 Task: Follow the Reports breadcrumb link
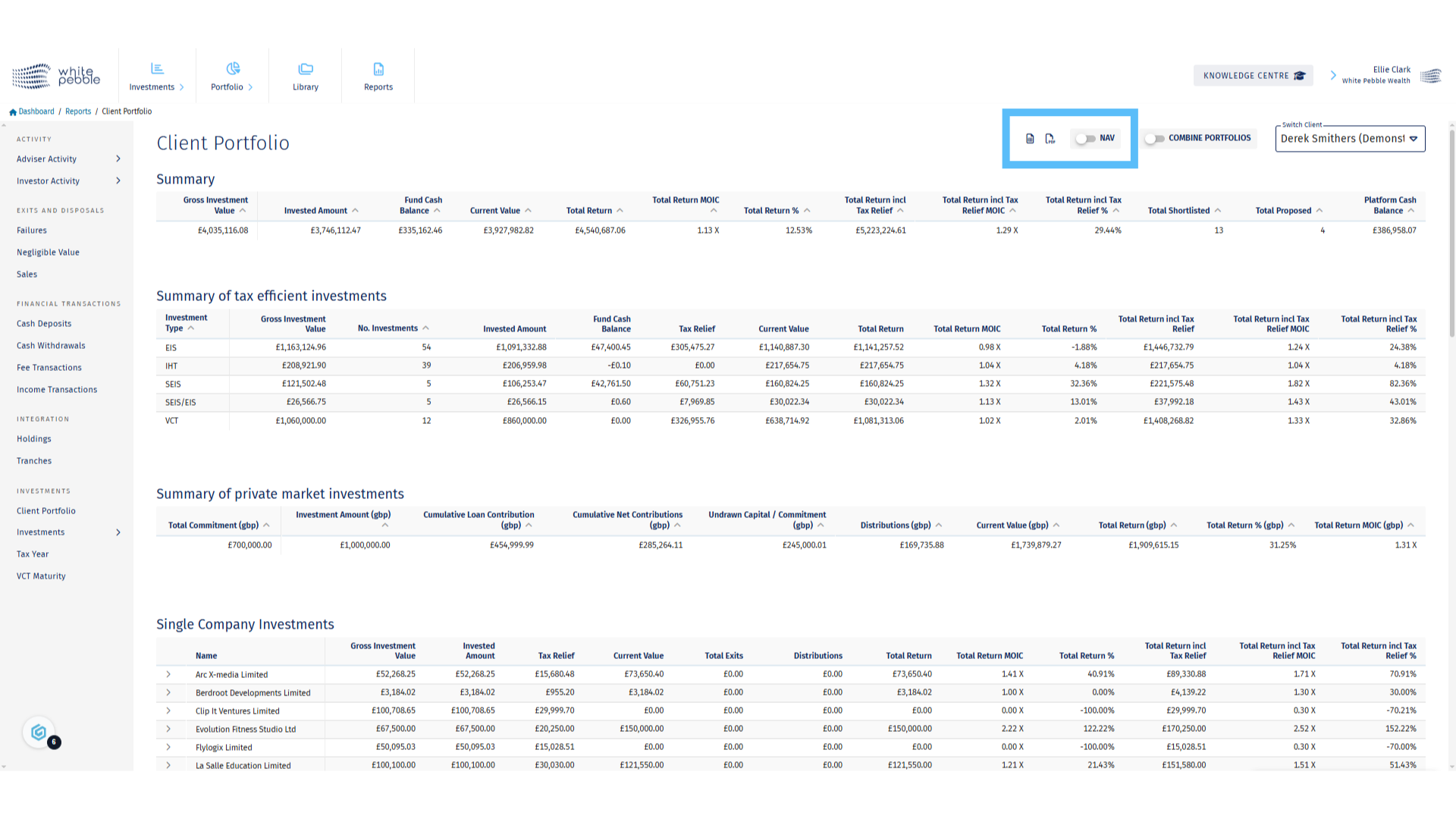pos(78,111)
